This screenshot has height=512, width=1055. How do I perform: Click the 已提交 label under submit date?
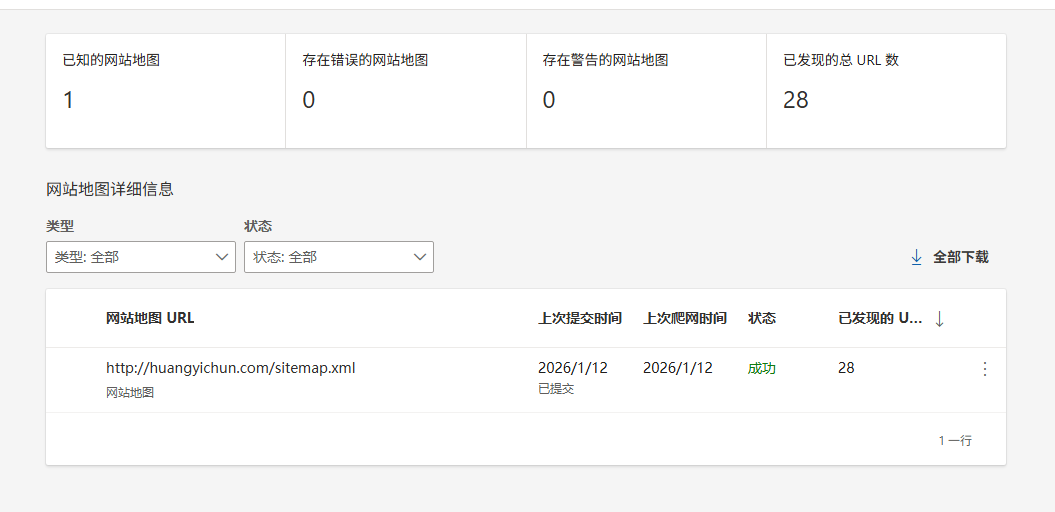(556, 389)
